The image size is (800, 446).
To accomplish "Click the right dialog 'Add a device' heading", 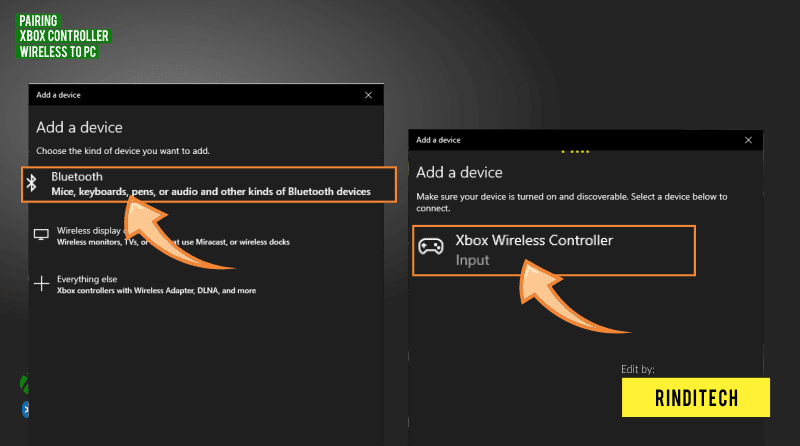I will [459, 172].
